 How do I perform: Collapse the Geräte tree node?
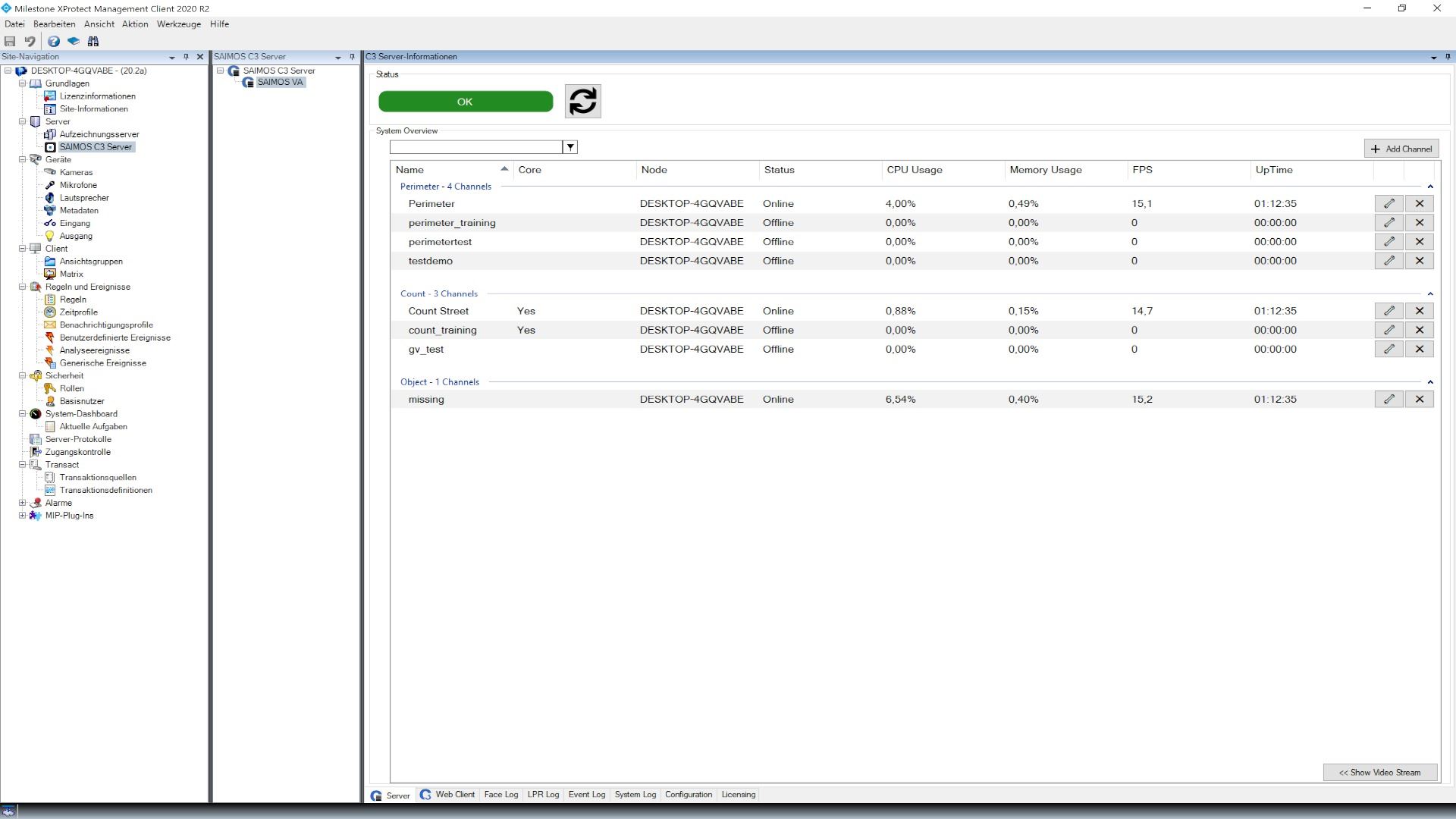coord(22,159)
